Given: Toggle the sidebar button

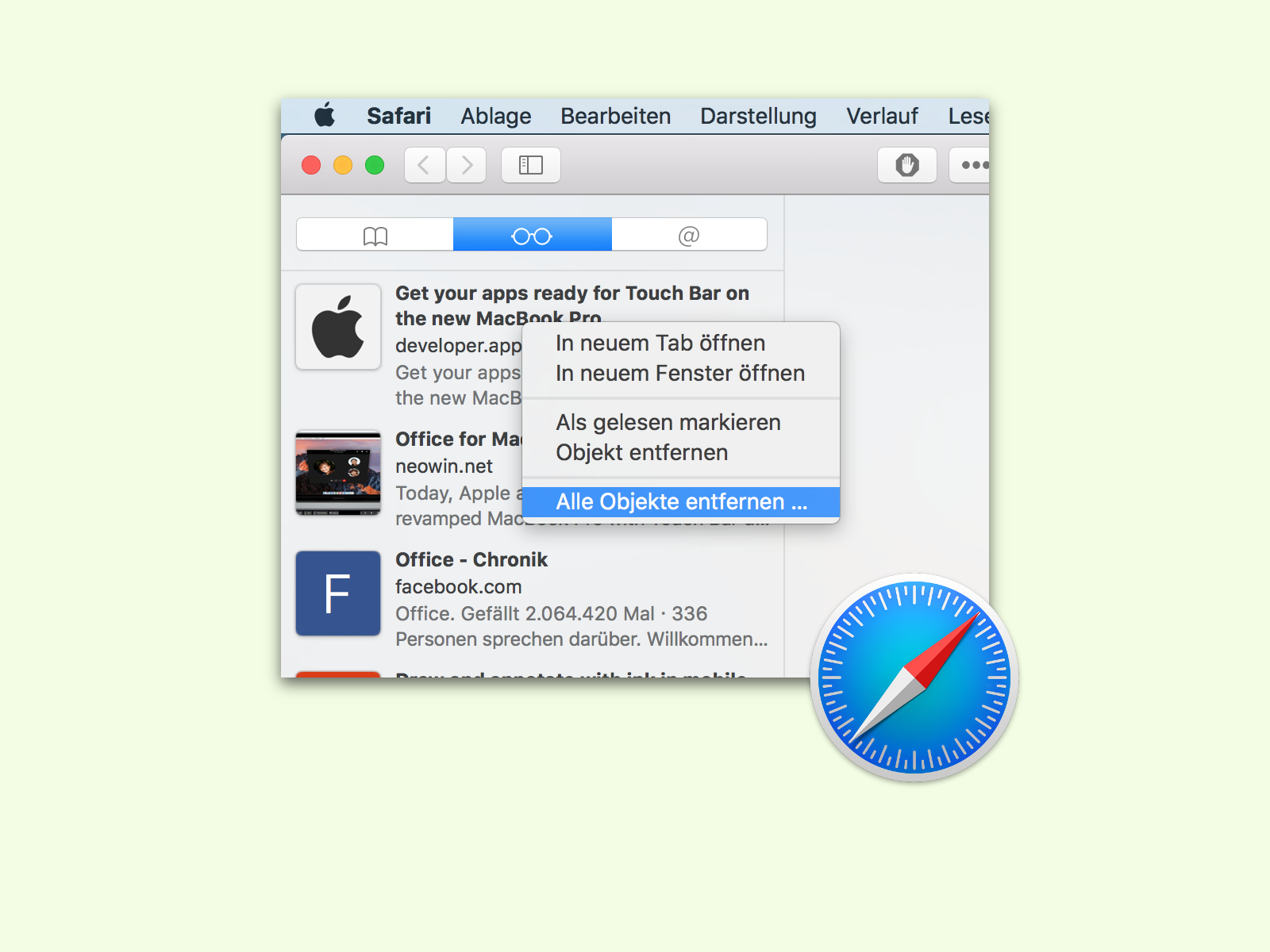Looking at the screenshot, I should tap(531, 165).
